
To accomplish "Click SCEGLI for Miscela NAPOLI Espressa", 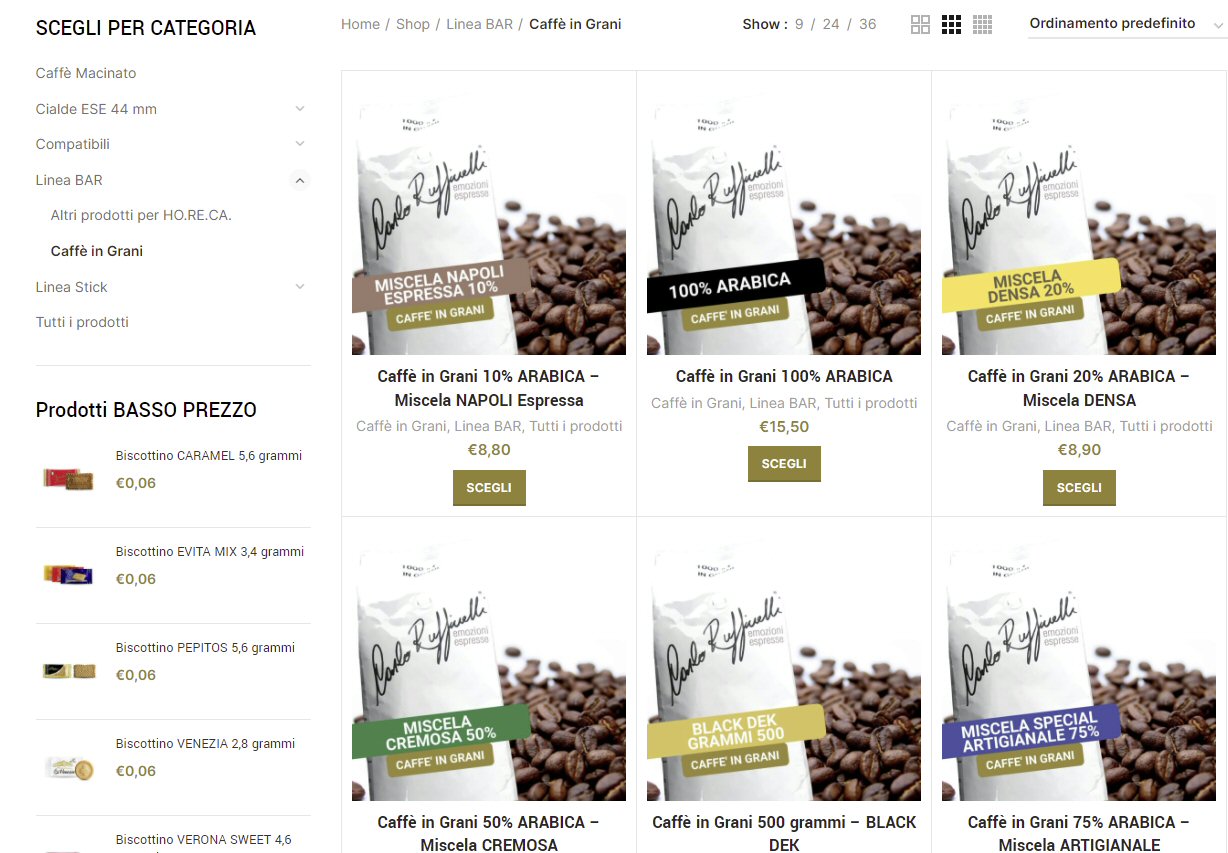I will [x=489, y=488].
